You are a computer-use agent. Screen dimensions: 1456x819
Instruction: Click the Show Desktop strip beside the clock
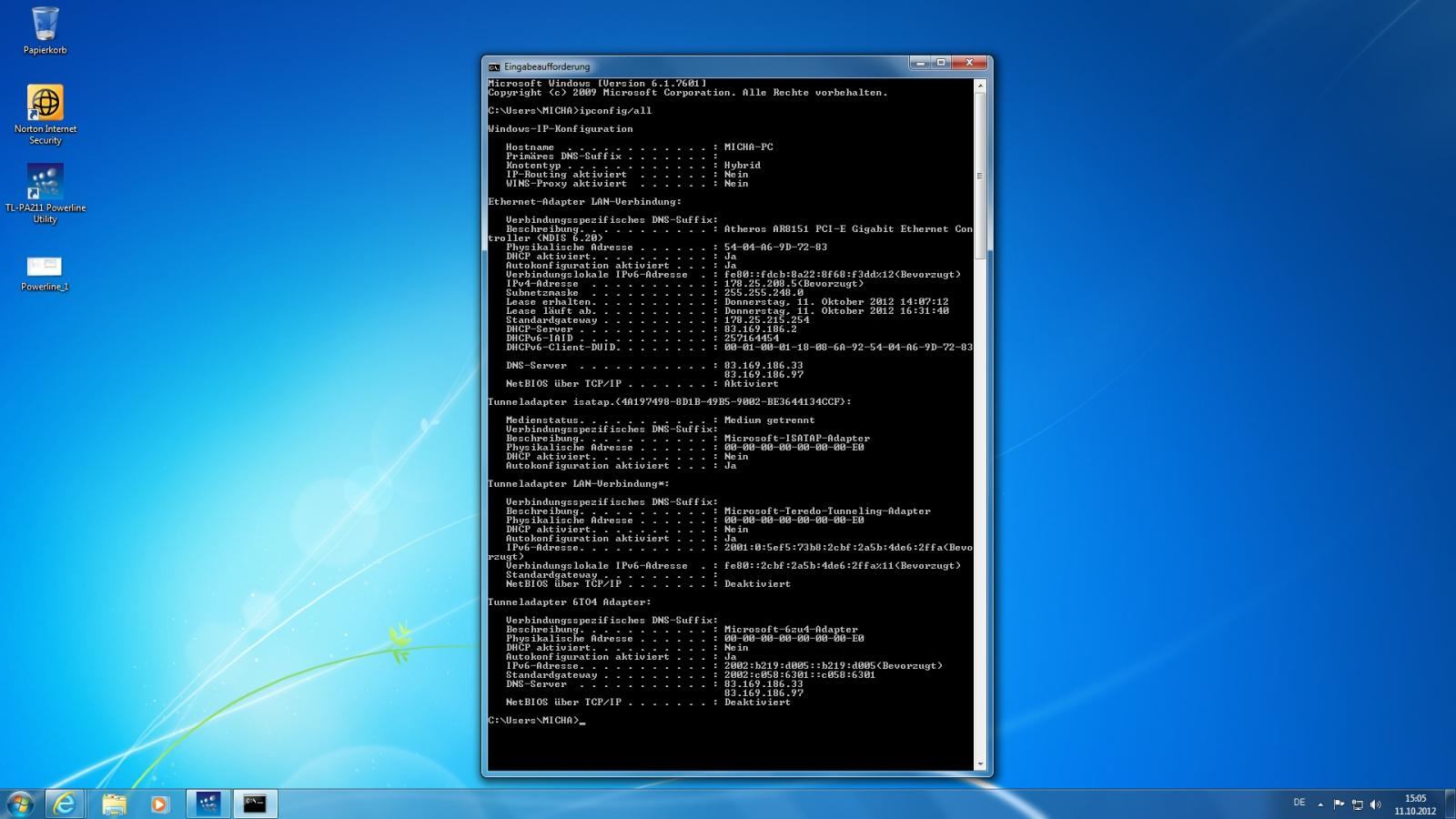(x=1449, y=804)
